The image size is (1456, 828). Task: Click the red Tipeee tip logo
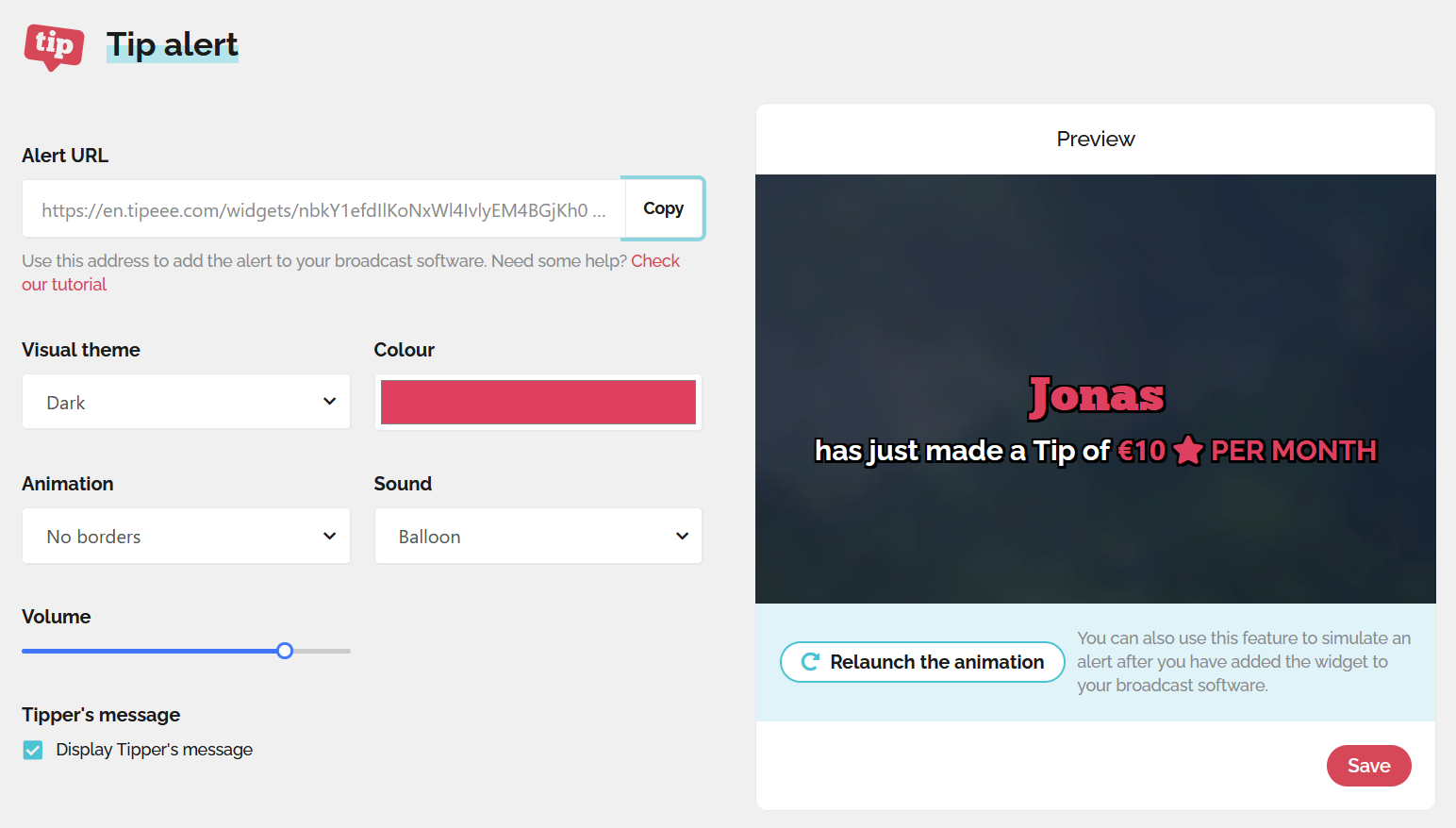[54, 46]
